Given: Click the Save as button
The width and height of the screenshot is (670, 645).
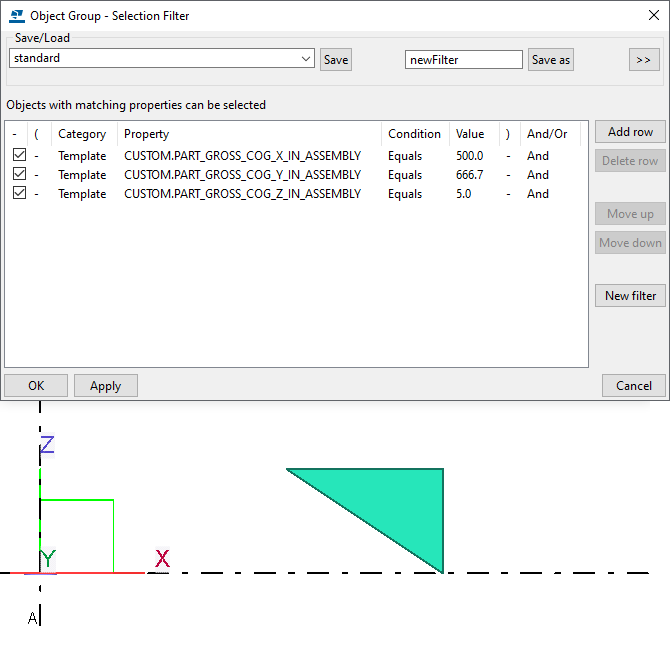Looking at the screenshot, I should pos(551,60).
